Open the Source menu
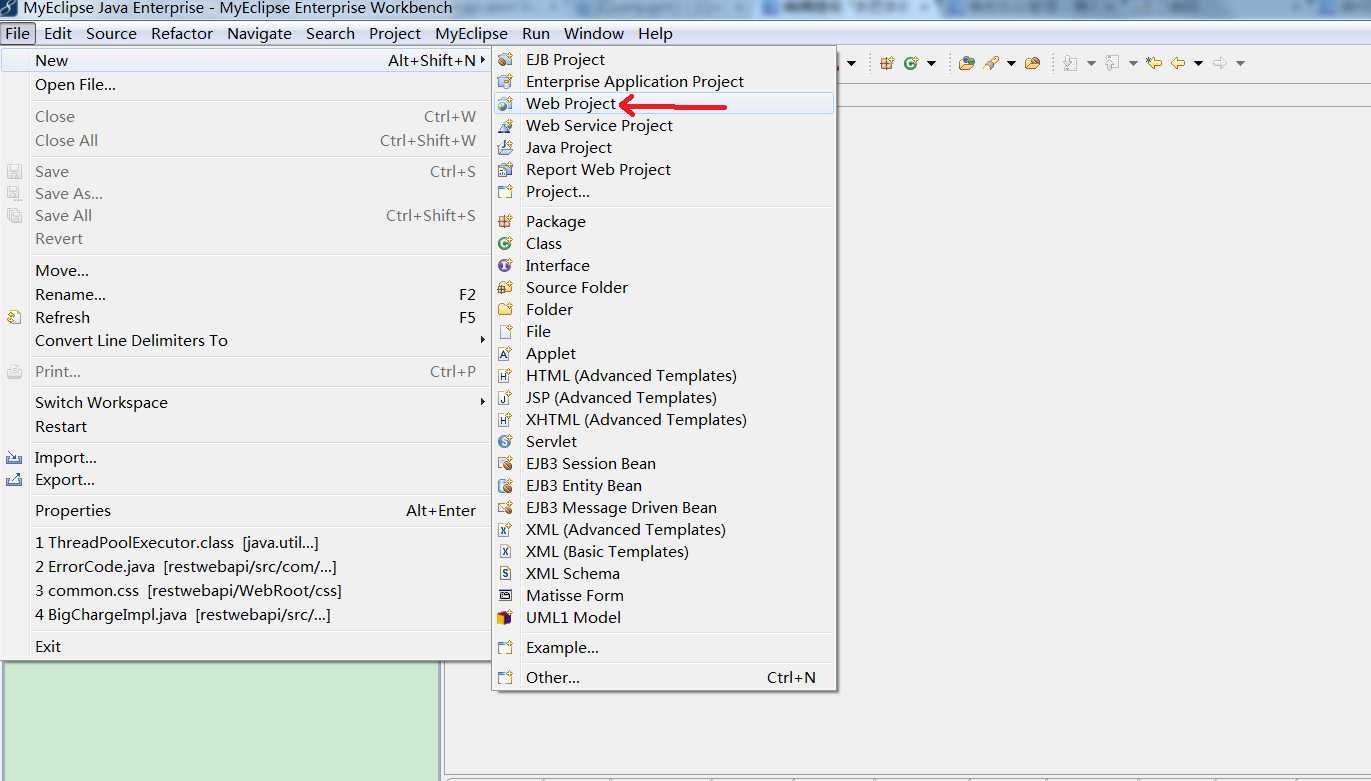The height and width of the screenshot is (781, 1371). (x=111, y=33)
